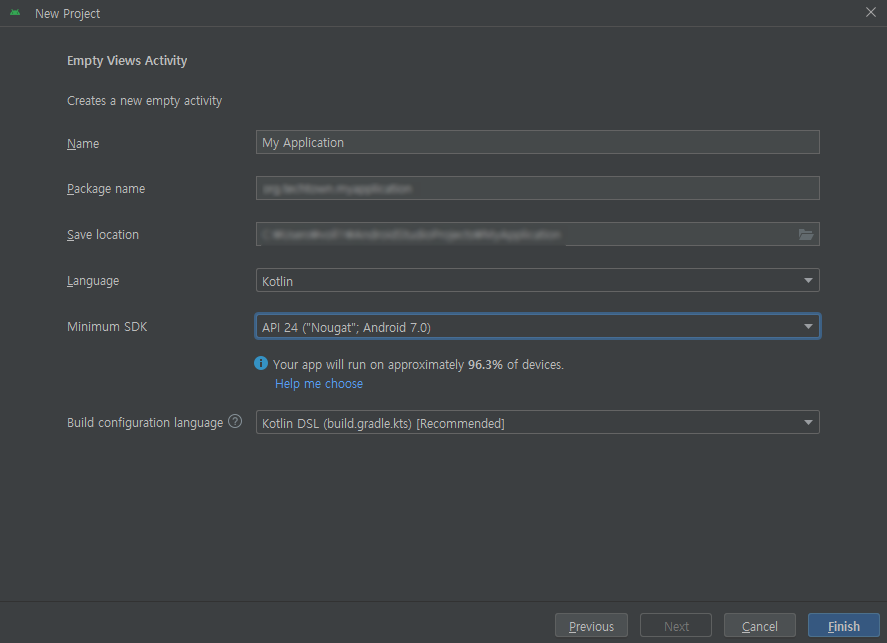Screen dimensions: 887x643
Task: Click the New Project title bar text
Action: [67, 14]
